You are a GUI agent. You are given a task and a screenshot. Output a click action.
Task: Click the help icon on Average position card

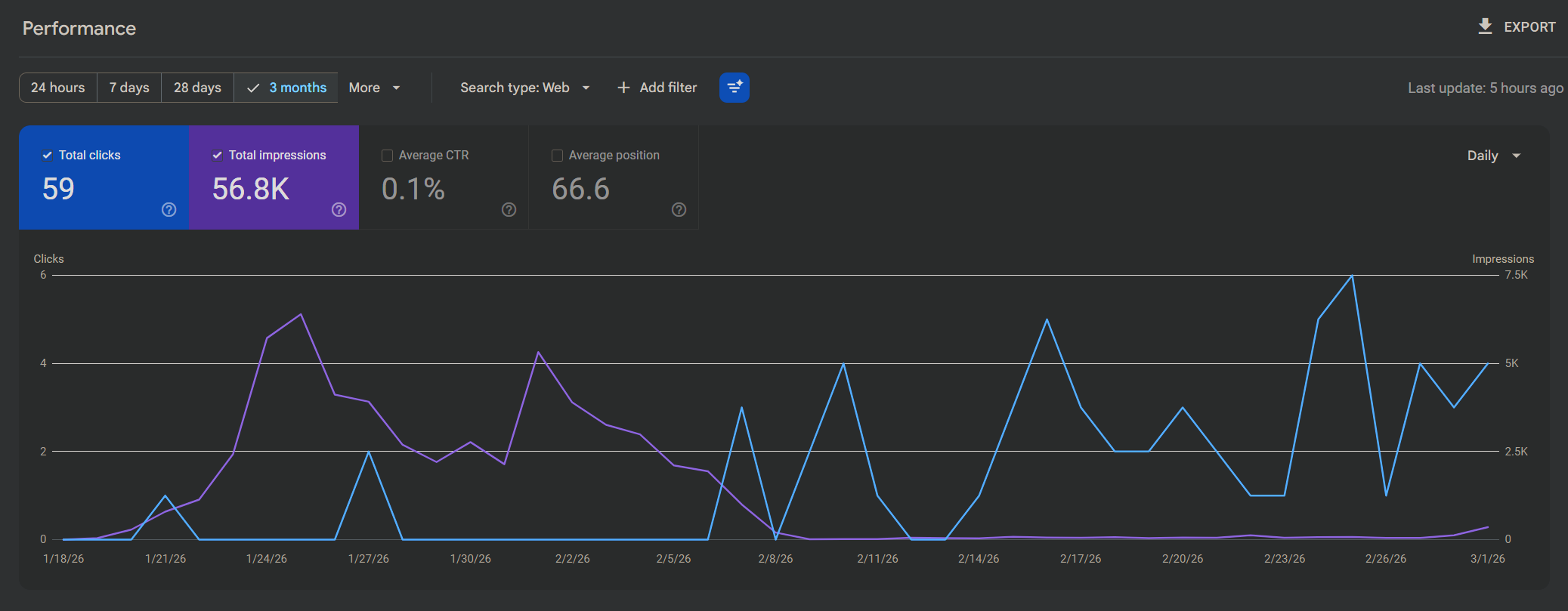coord(679,210)
